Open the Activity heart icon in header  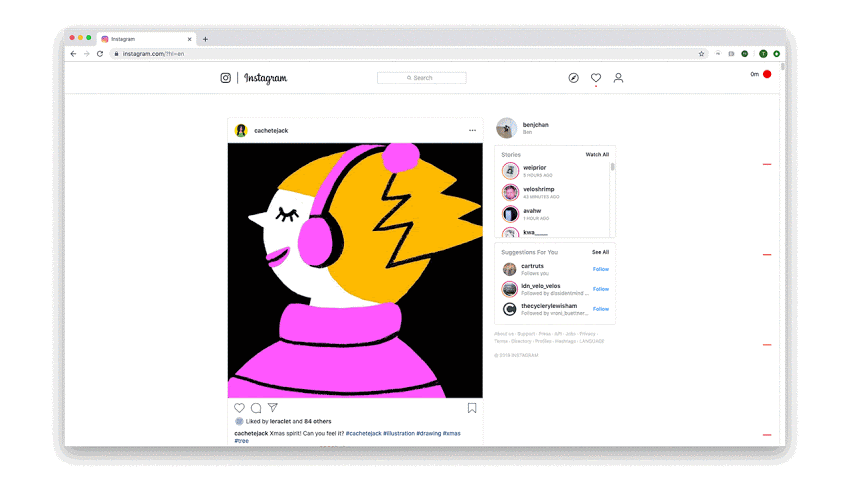click(x=596, y=78)
